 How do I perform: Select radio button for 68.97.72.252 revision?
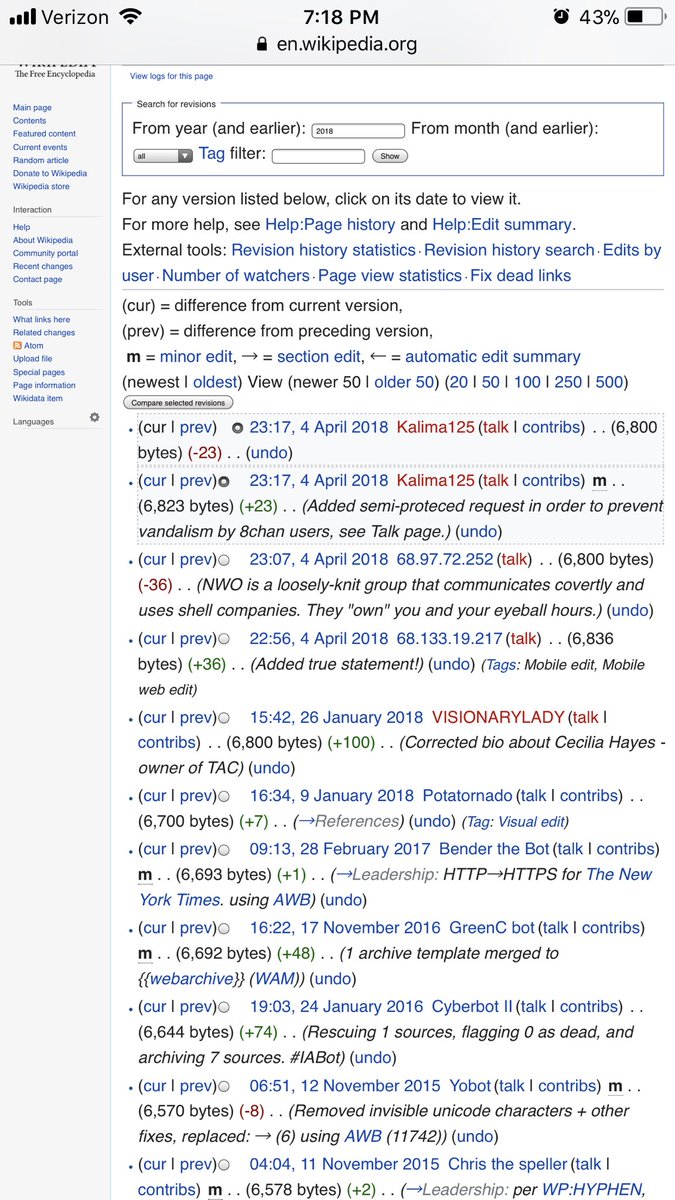pyautogui.click(x=224, y=560)
